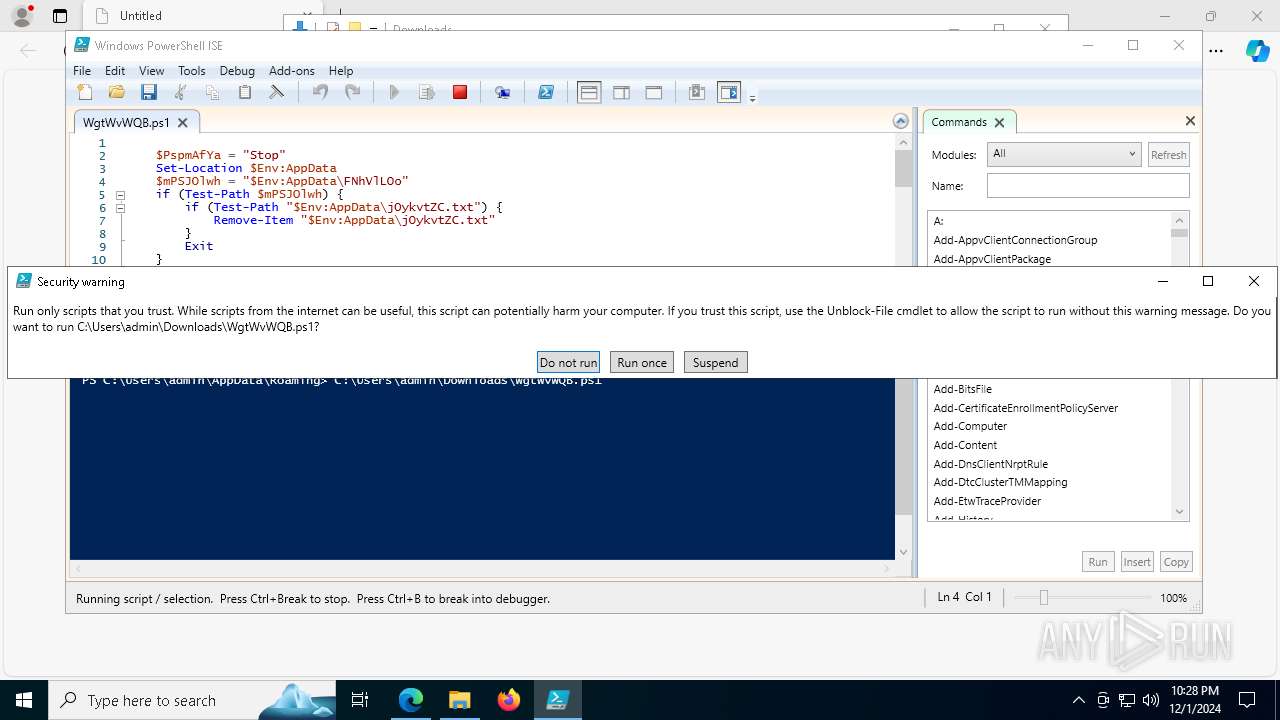Click Run once in security warning
Image resolution: width=1280 pixels, height=720 pixels.
pos(642,362)
